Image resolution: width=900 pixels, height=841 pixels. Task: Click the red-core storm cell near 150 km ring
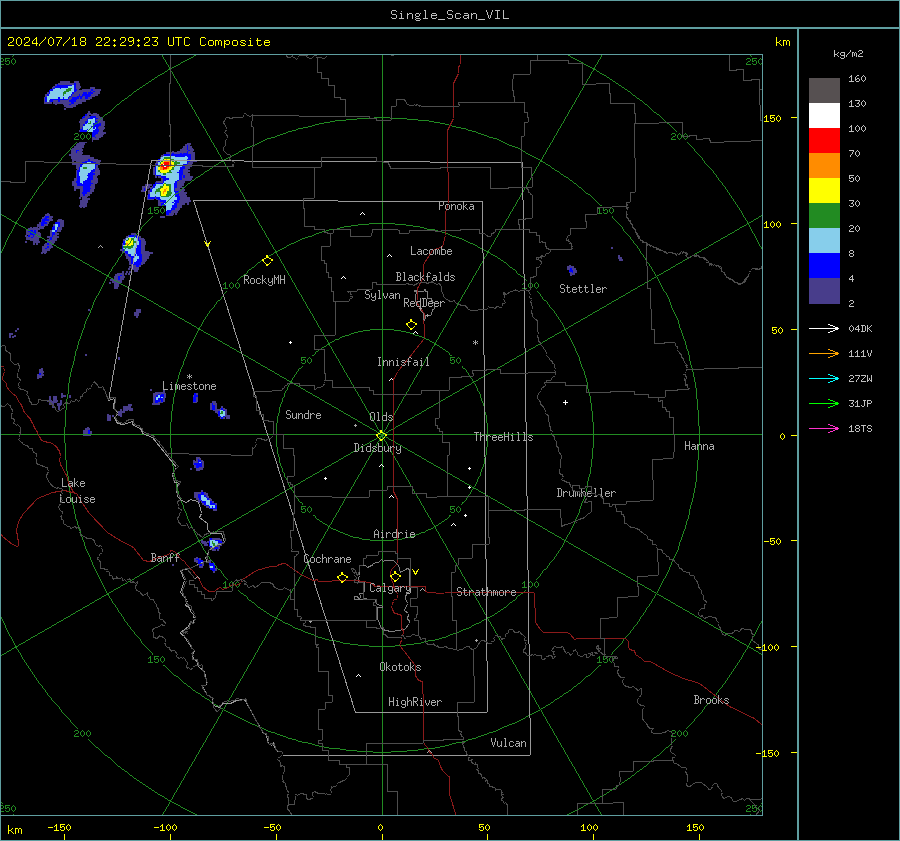point(166,165)
